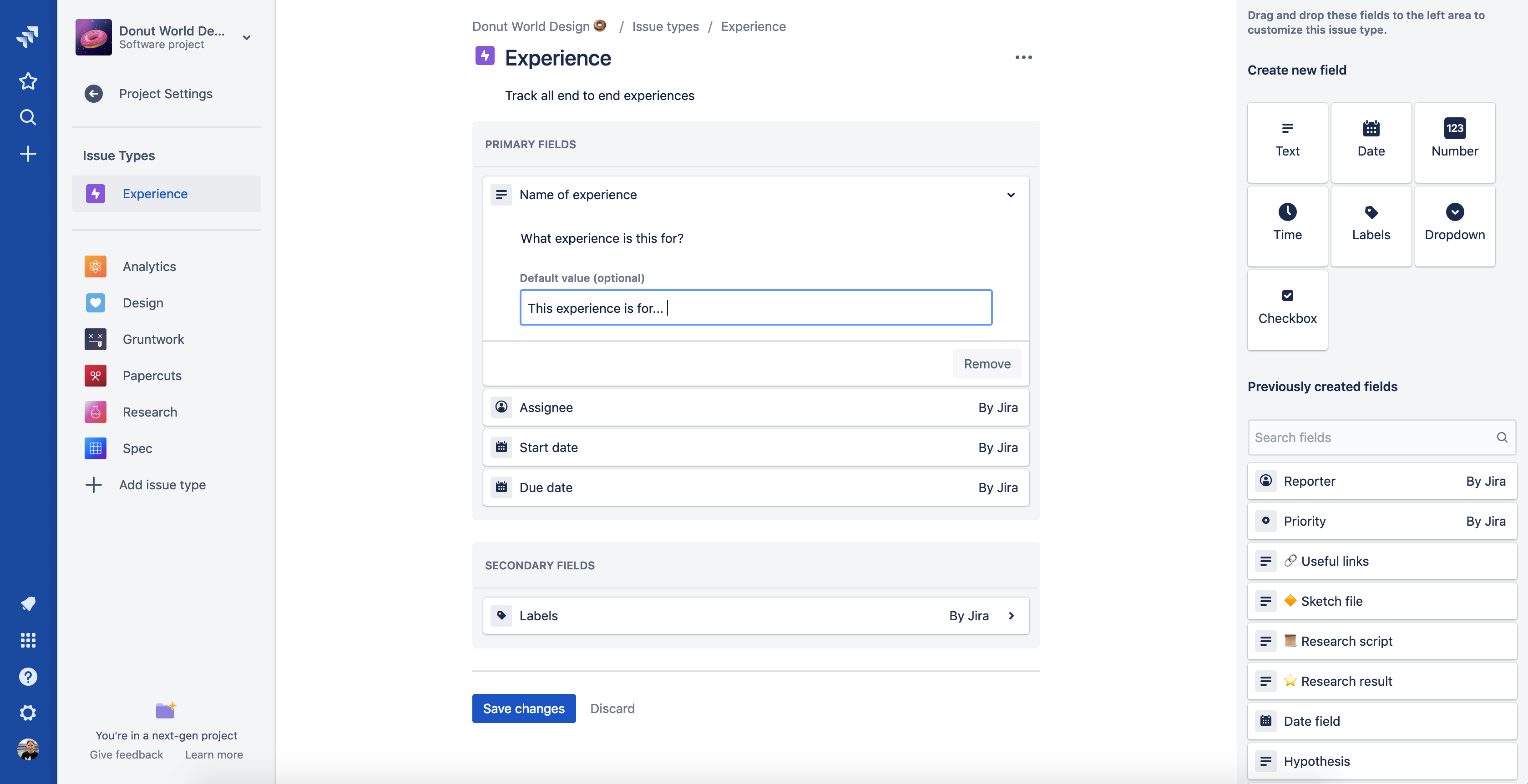The width and height of the screenshot is (1528, 784).
Task: Select the Papercuts issue type
Action: pyautogui.click(x=166, y=376)
